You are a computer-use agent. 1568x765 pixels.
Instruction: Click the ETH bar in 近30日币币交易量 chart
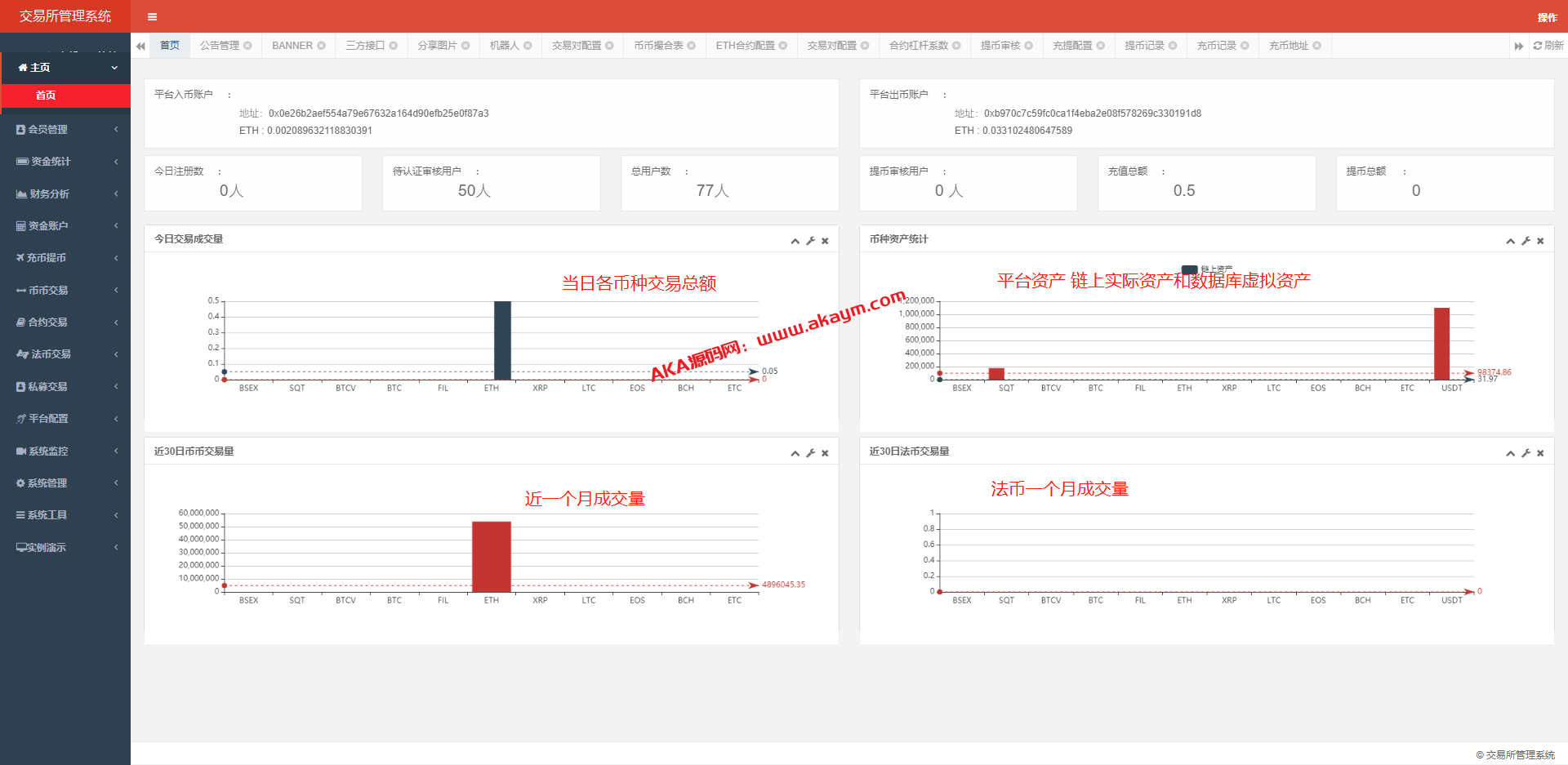point(491,556)
